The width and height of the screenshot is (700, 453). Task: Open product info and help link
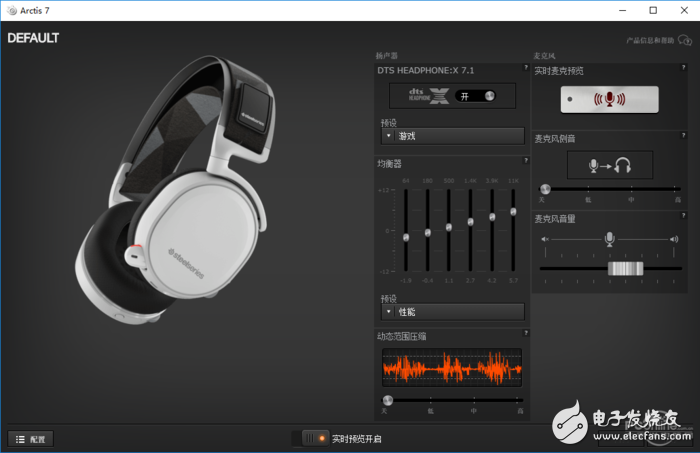tap(650, 41)
